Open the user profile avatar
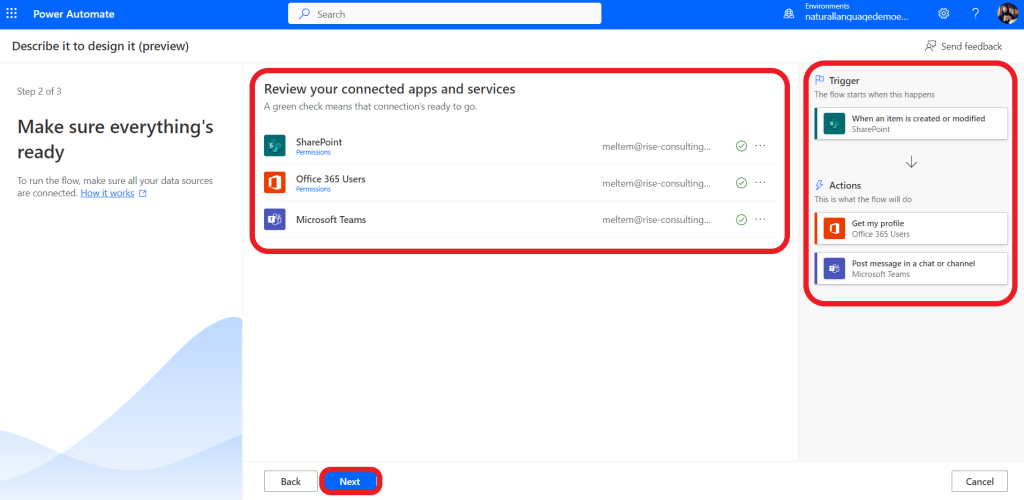 tap(1007, 14)
